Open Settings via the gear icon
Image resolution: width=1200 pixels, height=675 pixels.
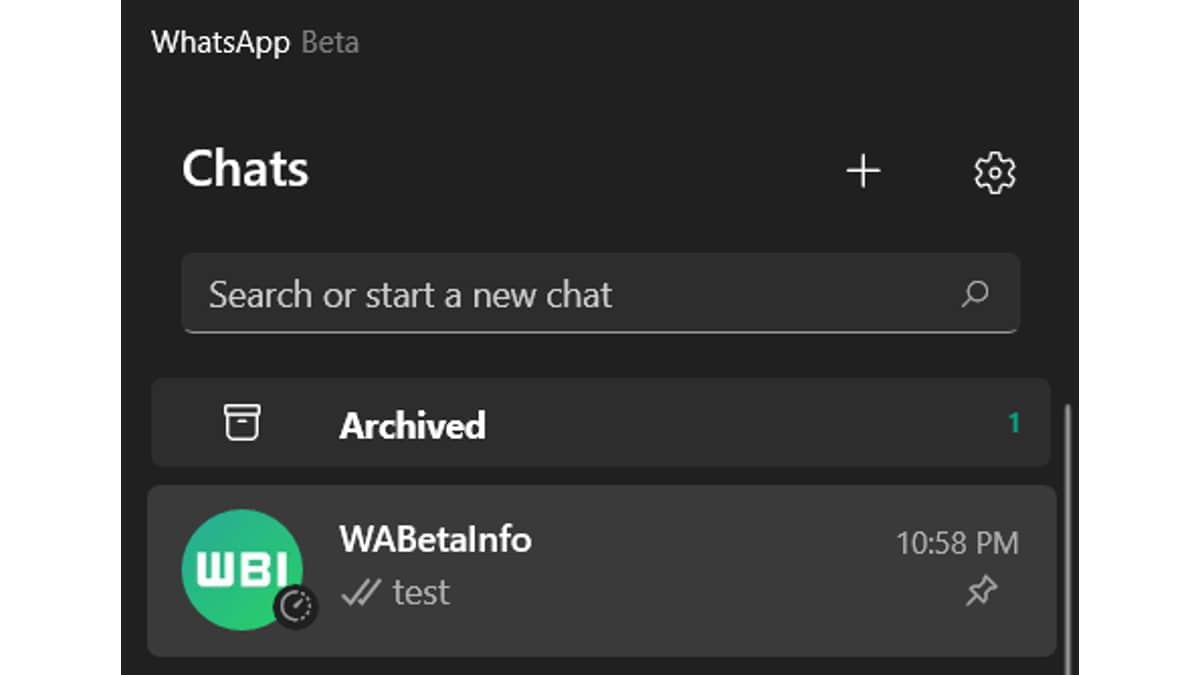pyautogui.click(x=994, y=173)
